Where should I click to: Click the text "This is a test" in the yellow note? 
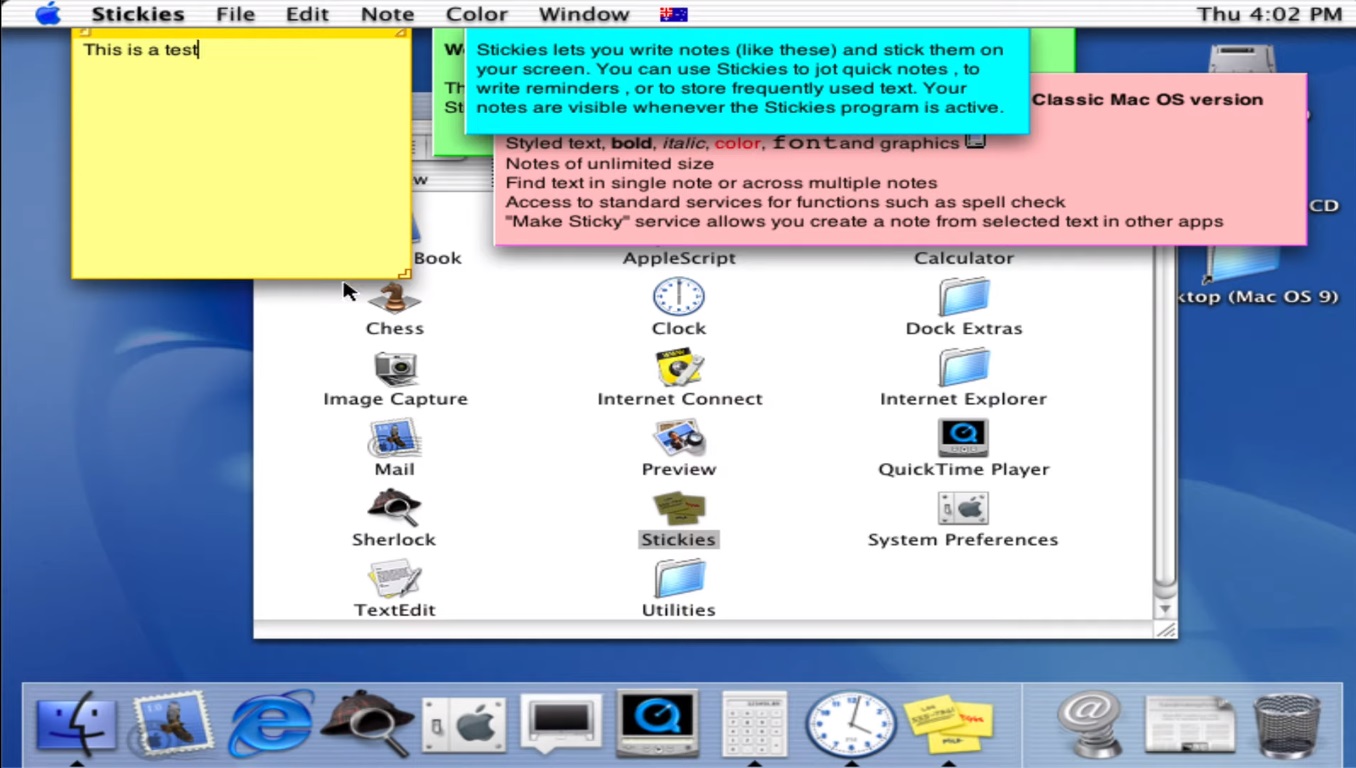(x=140, y=49)
